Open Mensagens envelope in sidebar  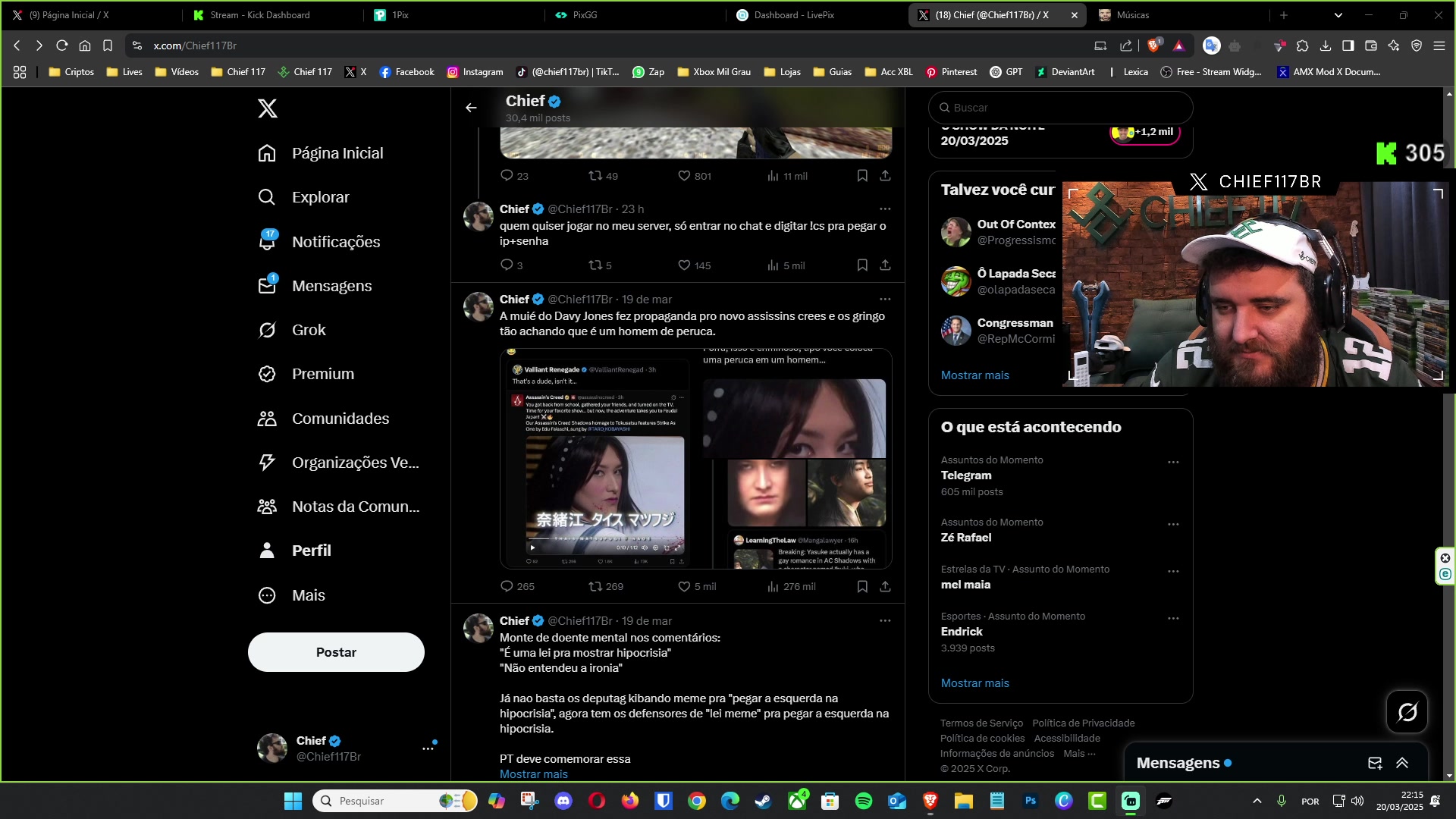point(267,286)
